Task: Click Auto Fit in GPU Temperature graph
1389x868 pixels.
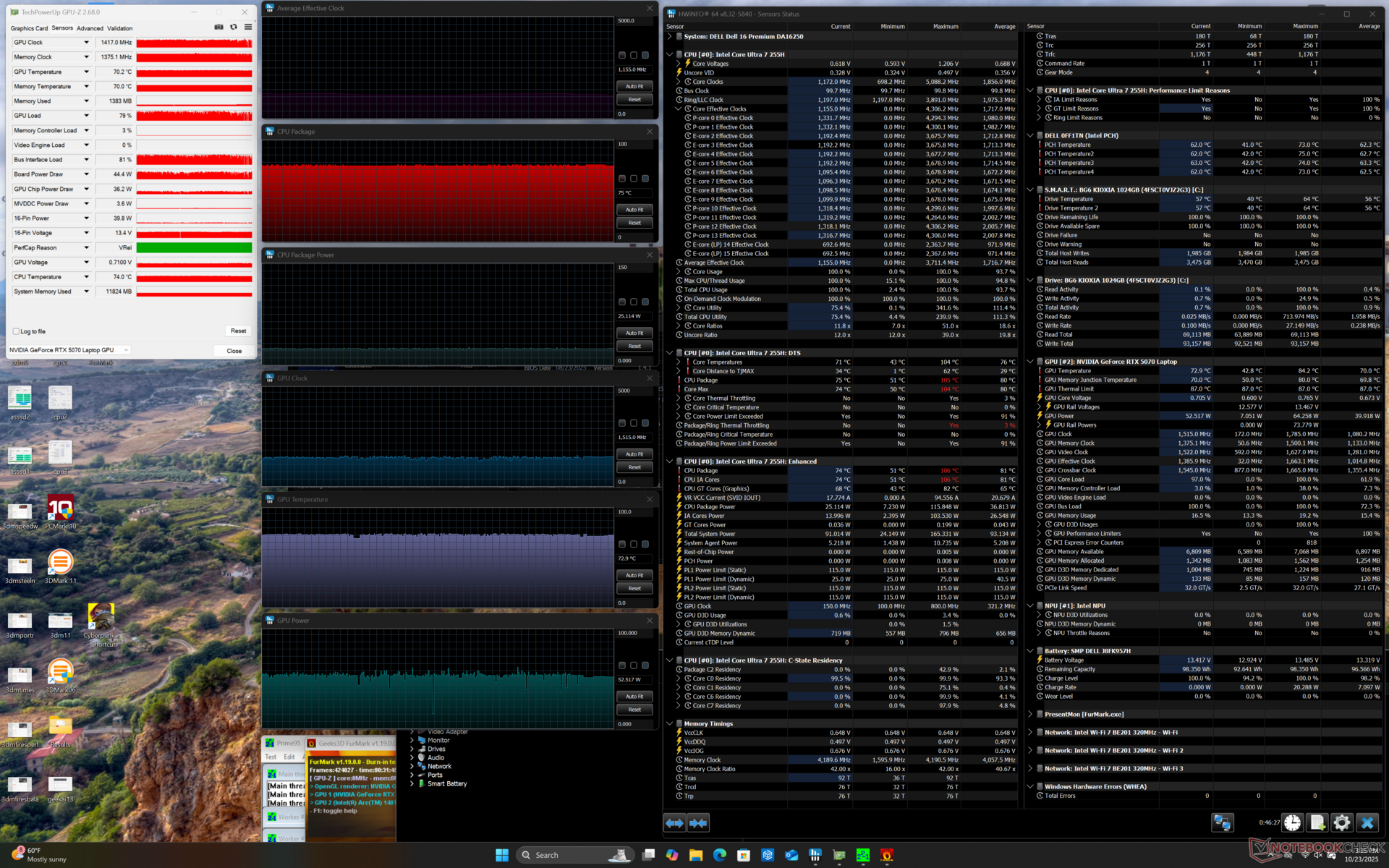Action: [634, 576]
